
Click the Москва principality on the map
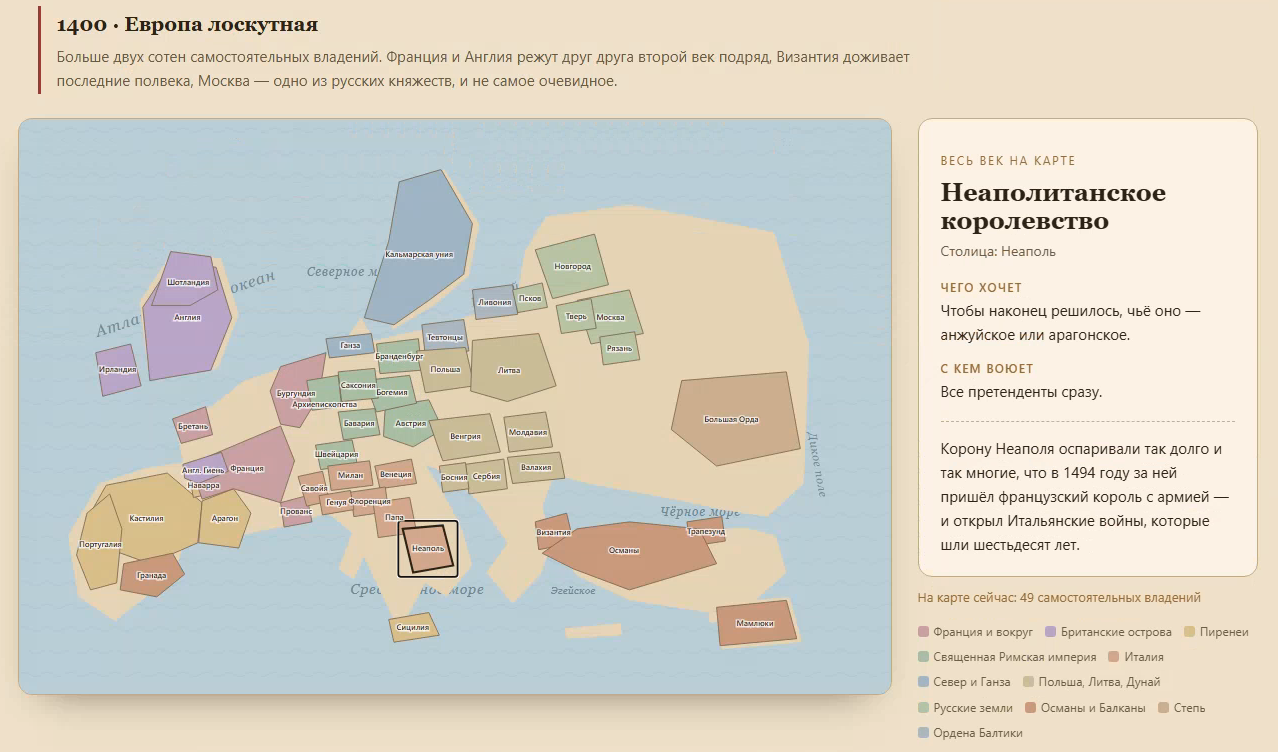(611, 316)
